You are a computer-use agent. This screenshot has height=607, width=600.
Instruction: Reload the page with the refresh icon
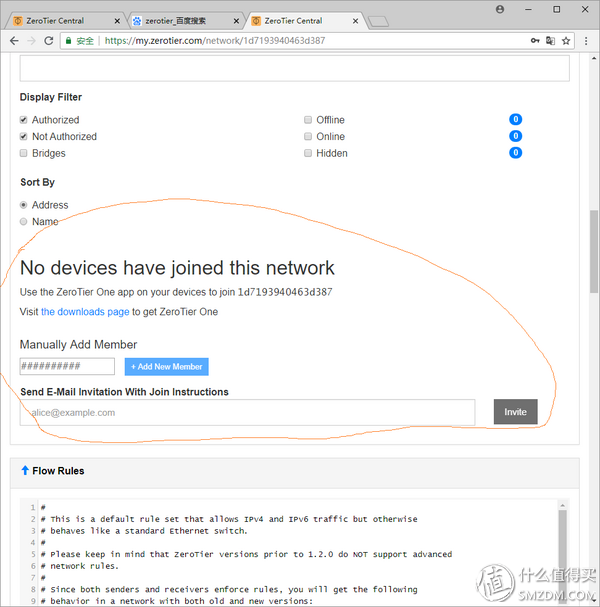click(x=48, y=41)
